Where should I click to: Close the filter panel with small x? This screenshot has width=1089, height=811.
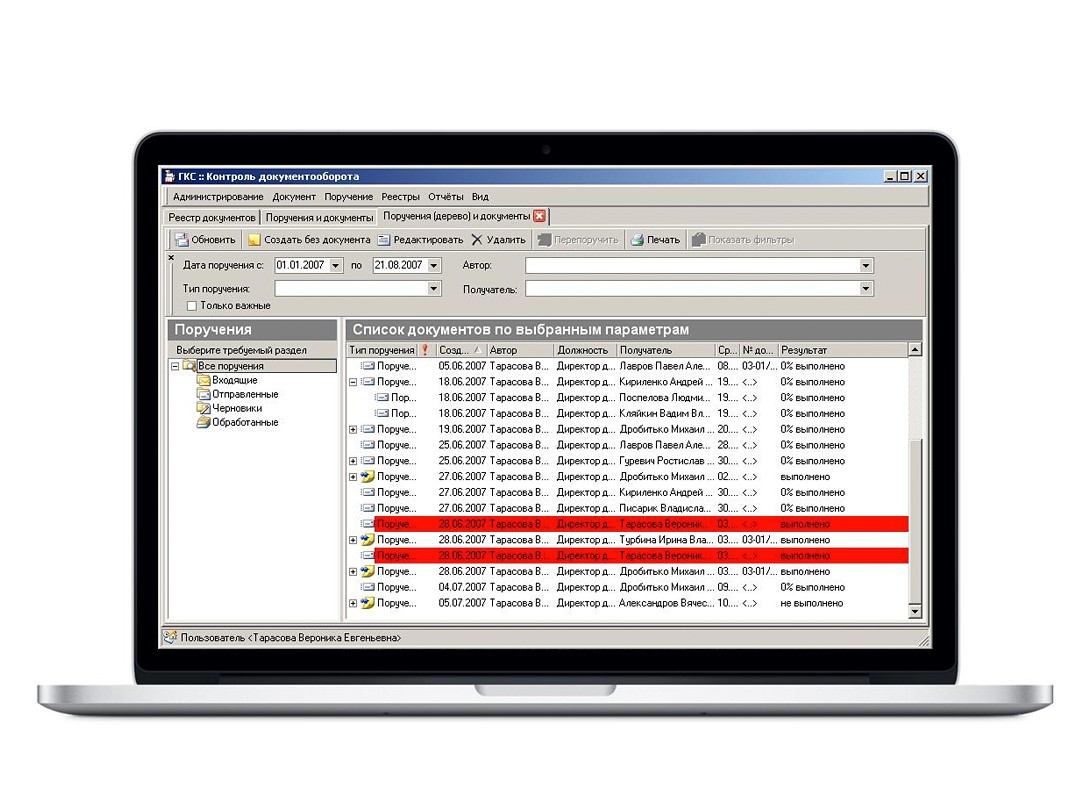(172, 258)
